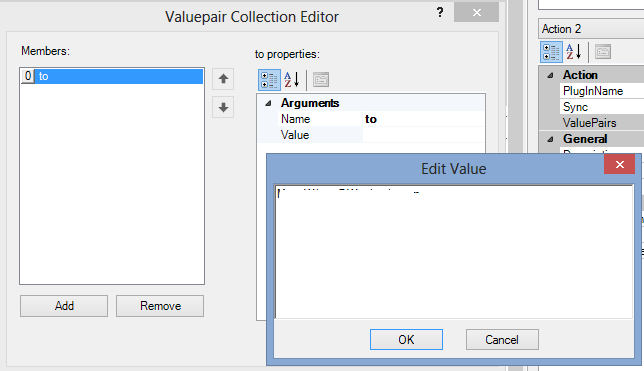Click Property Pages icon in Action 2 panel

[x=603, y=52]
